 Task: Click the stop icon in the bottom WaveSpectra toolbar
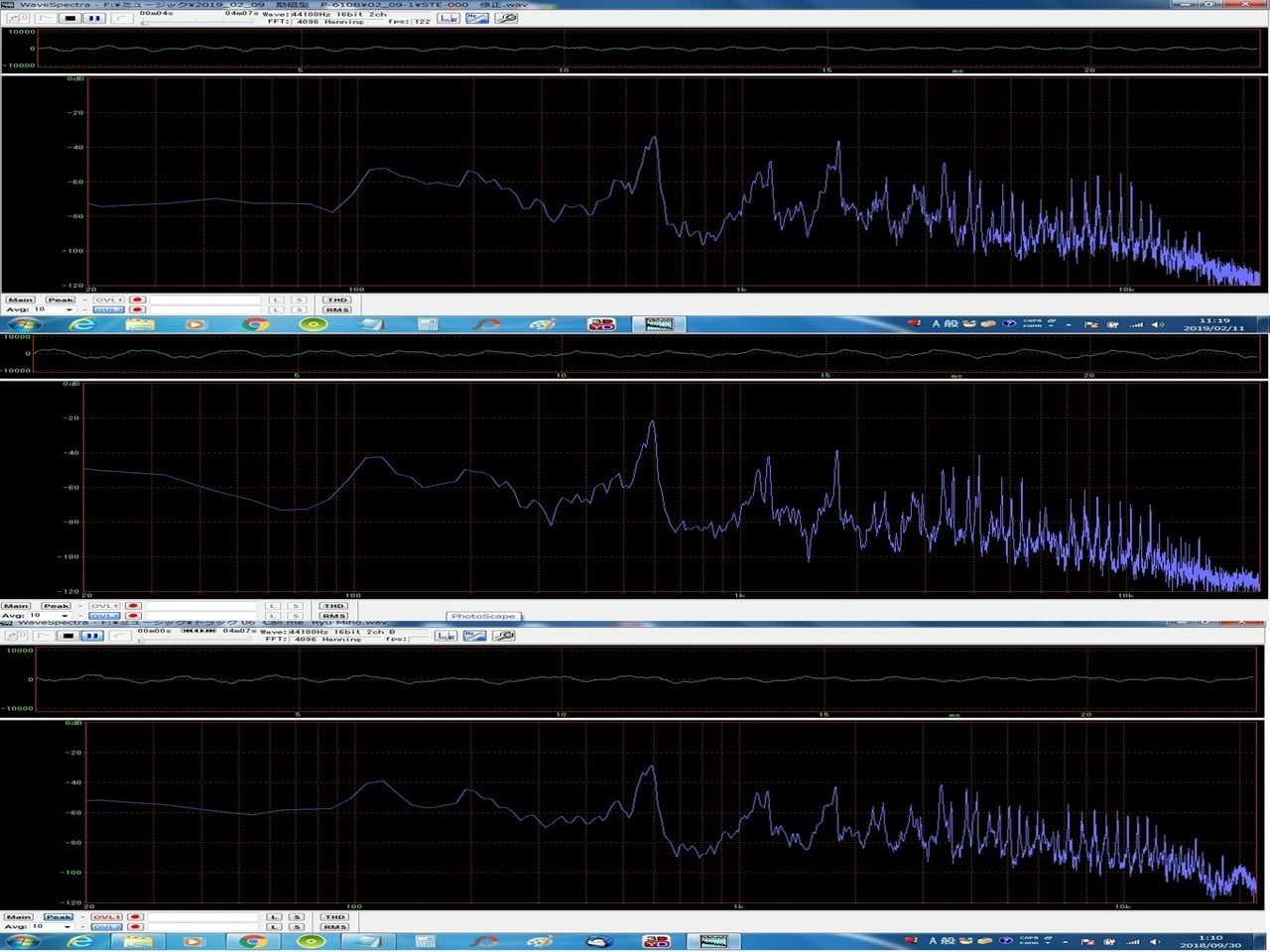(x=67, y=635)
